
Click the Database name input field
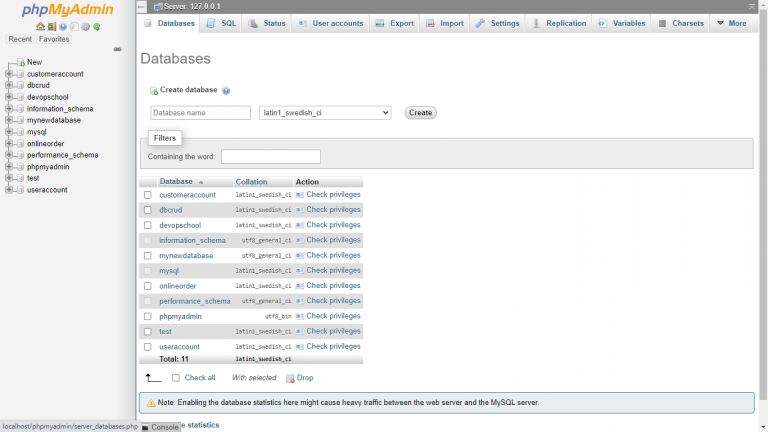200,113
